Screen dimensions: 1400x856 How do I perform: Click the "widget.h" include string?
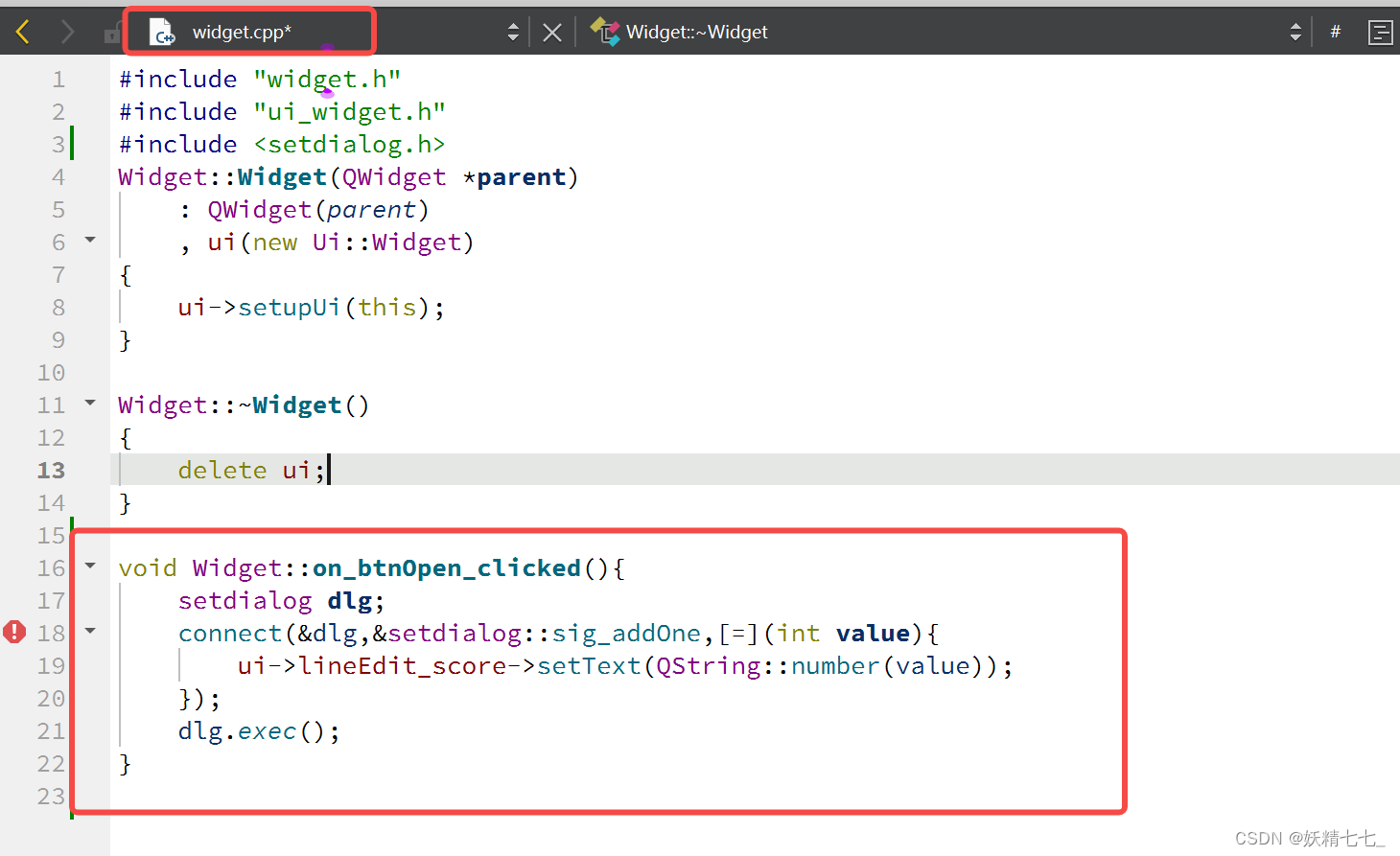327,80
